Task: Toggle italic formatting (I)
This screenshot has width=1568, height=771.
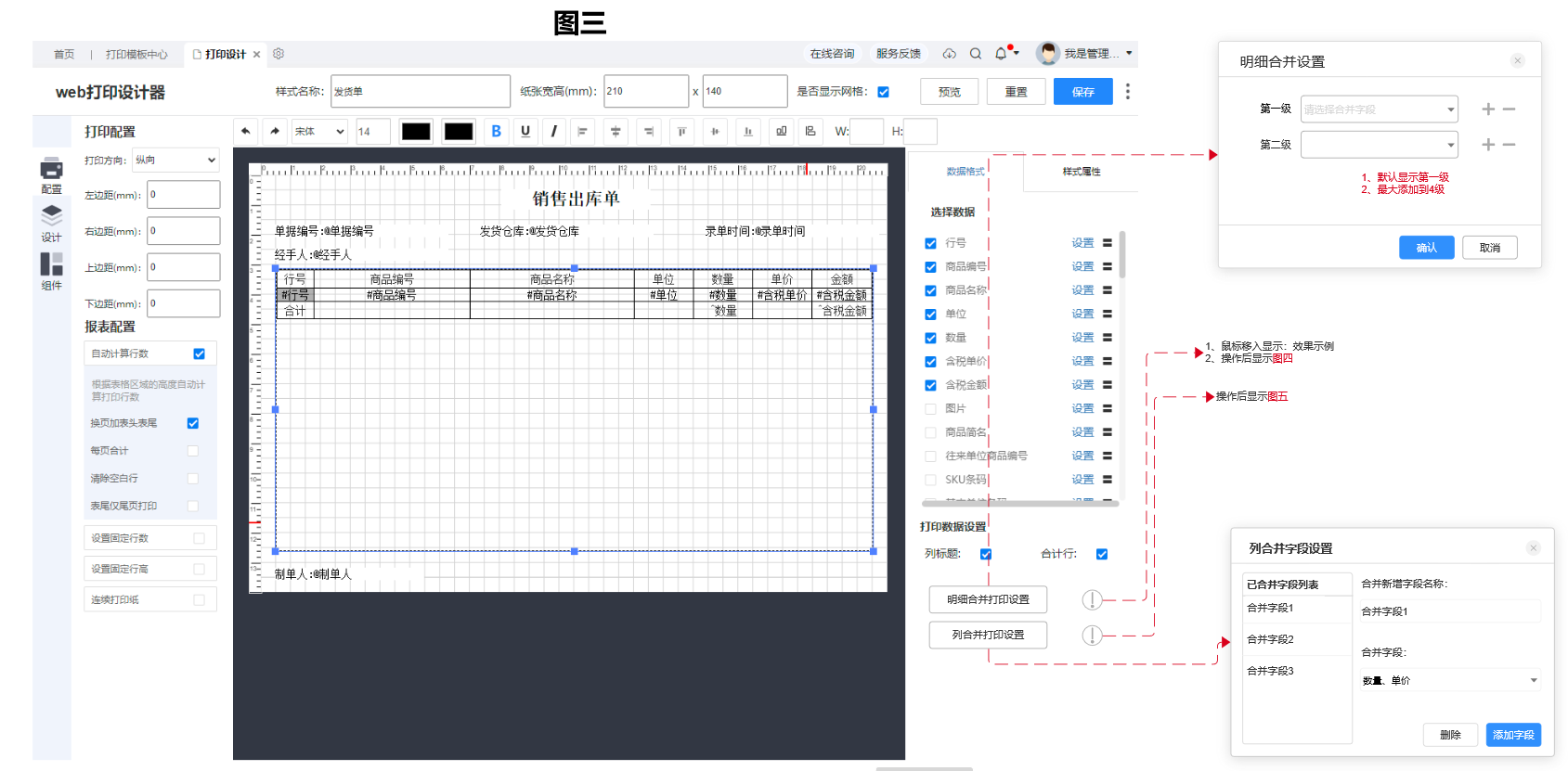Action: point(554,132)
